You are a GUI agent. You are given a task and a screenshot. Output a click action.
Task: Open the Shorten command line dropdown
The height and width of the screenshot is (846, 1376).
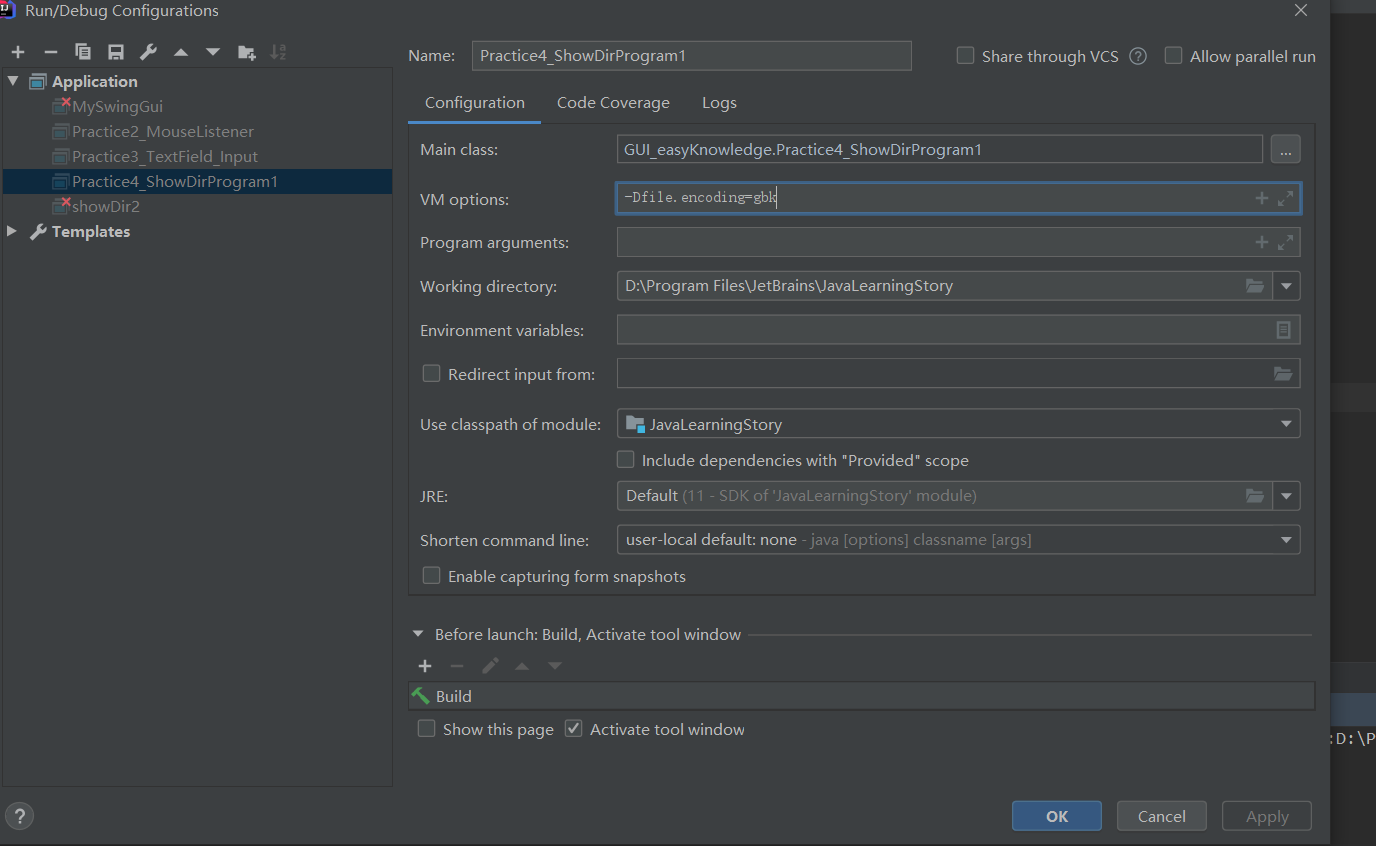1286,540
